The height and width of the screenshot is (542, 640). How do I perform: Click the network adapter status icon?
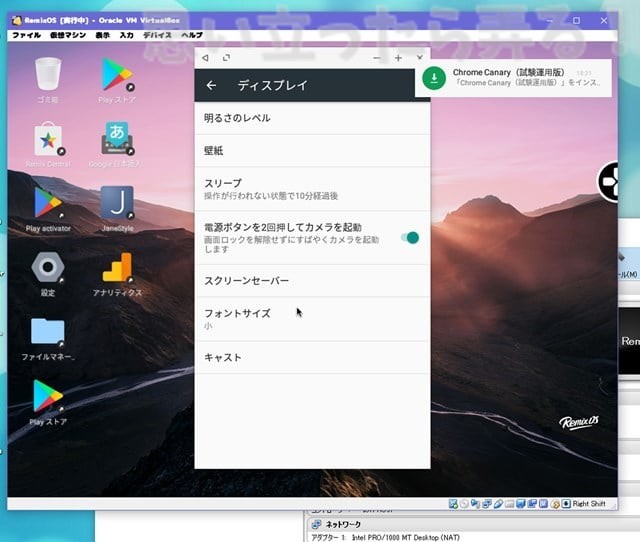(487, 504)
